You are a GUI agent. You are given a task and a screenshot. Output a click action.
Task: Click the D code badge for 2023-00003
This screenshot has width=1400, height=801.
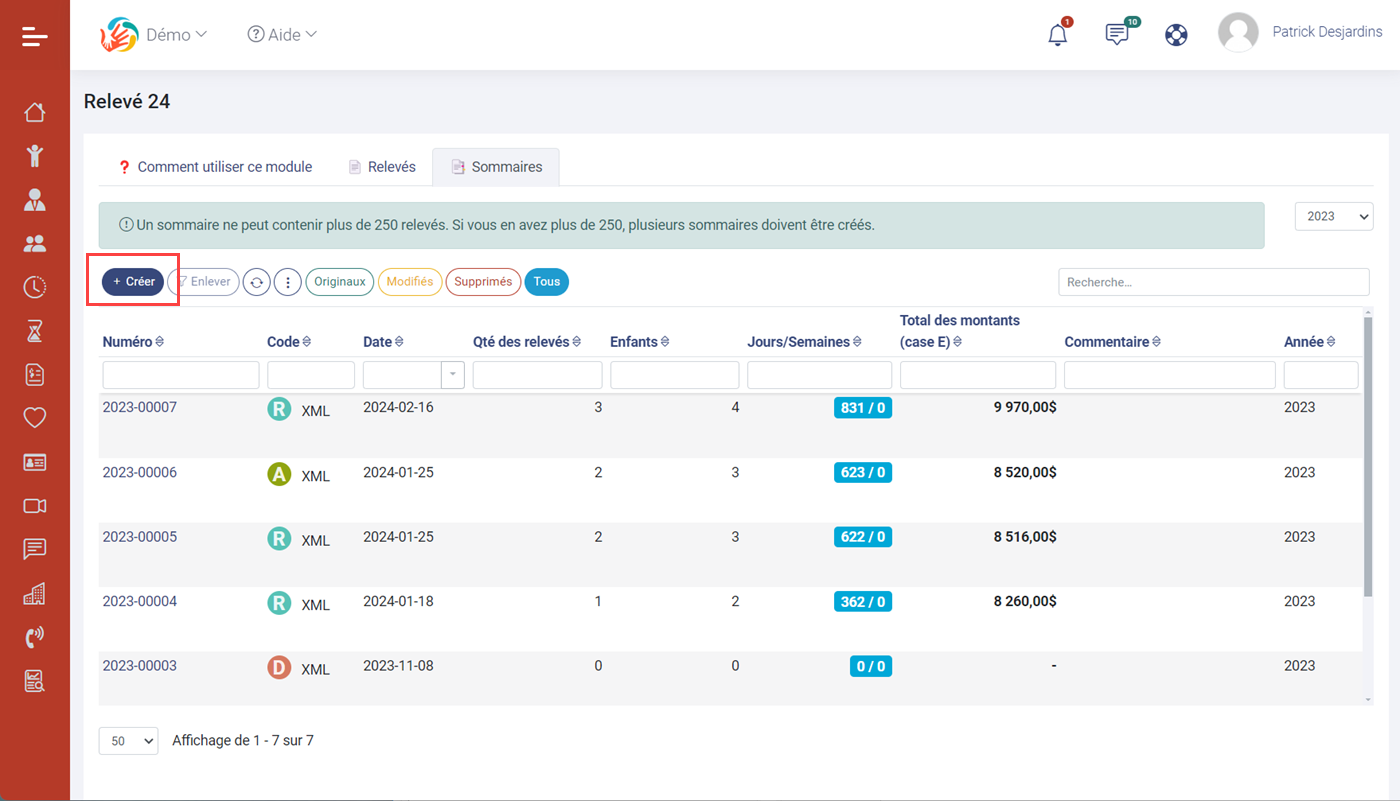tap(279, 668)
